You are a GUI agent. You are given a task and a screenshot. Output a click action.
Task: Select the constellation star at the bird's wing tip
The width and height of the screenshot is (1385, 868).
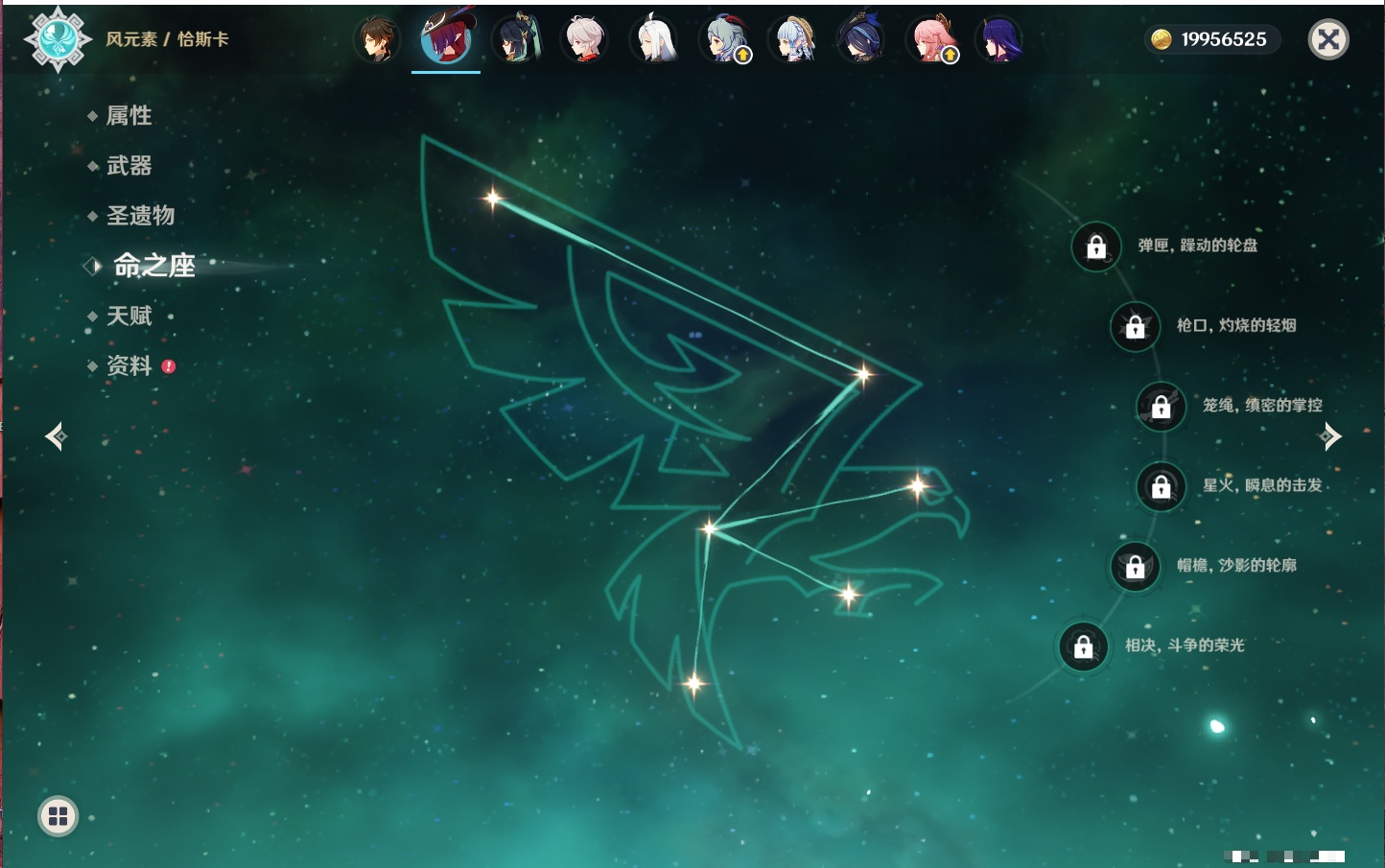pos(493,199)
